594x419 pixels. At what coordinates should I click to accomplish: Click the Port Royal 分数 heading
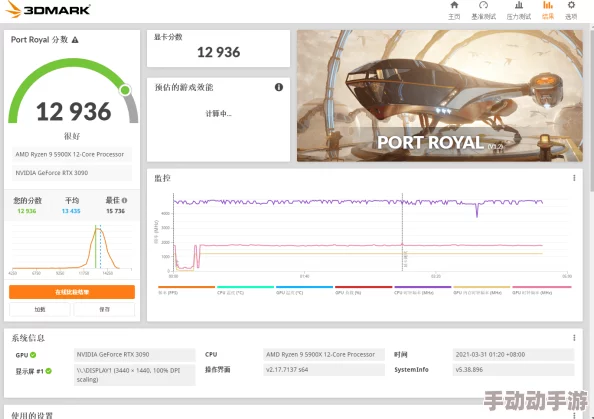[x=39, y=40]
